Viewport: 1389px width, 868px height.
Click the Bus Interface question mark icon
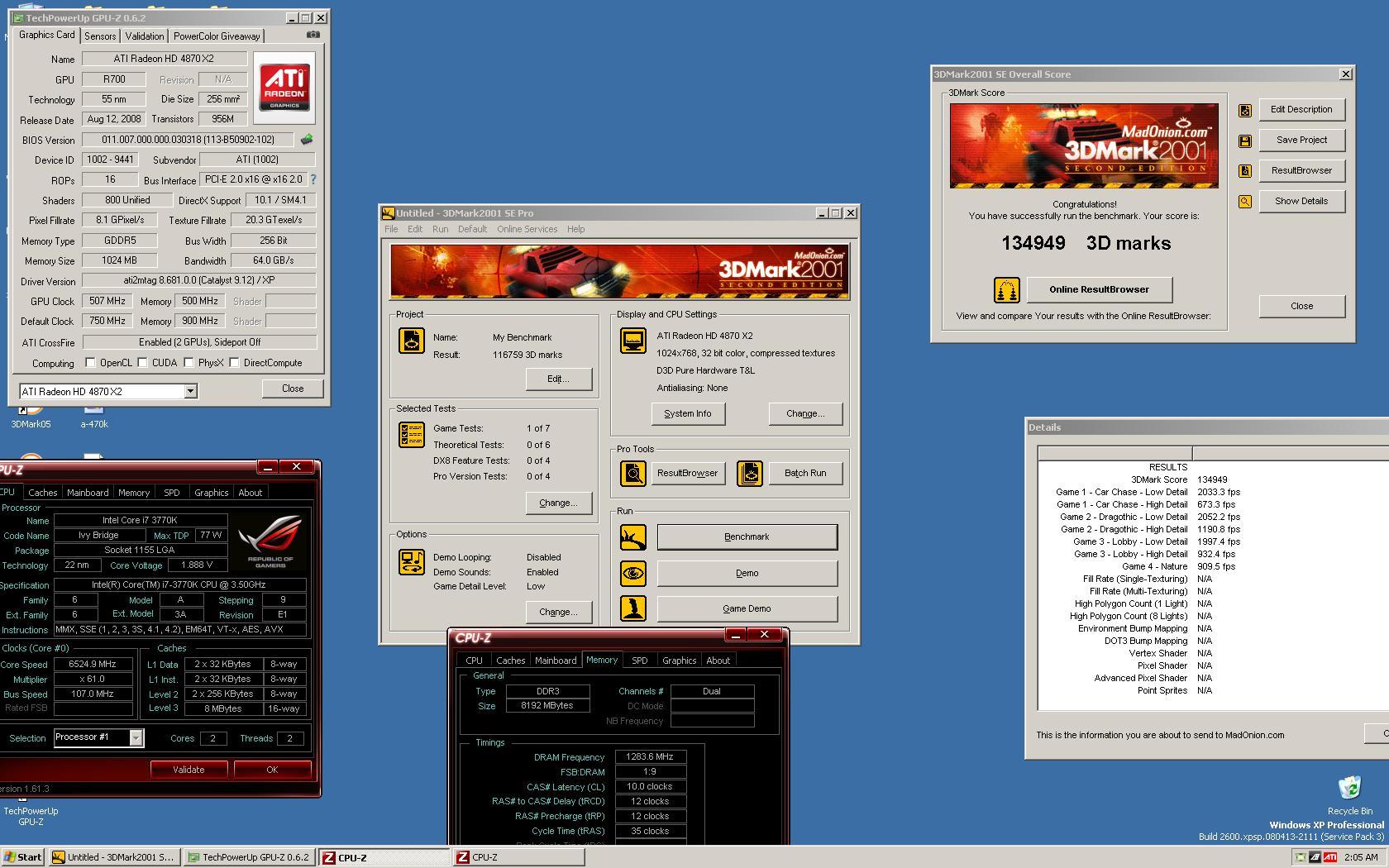(313, 179)
